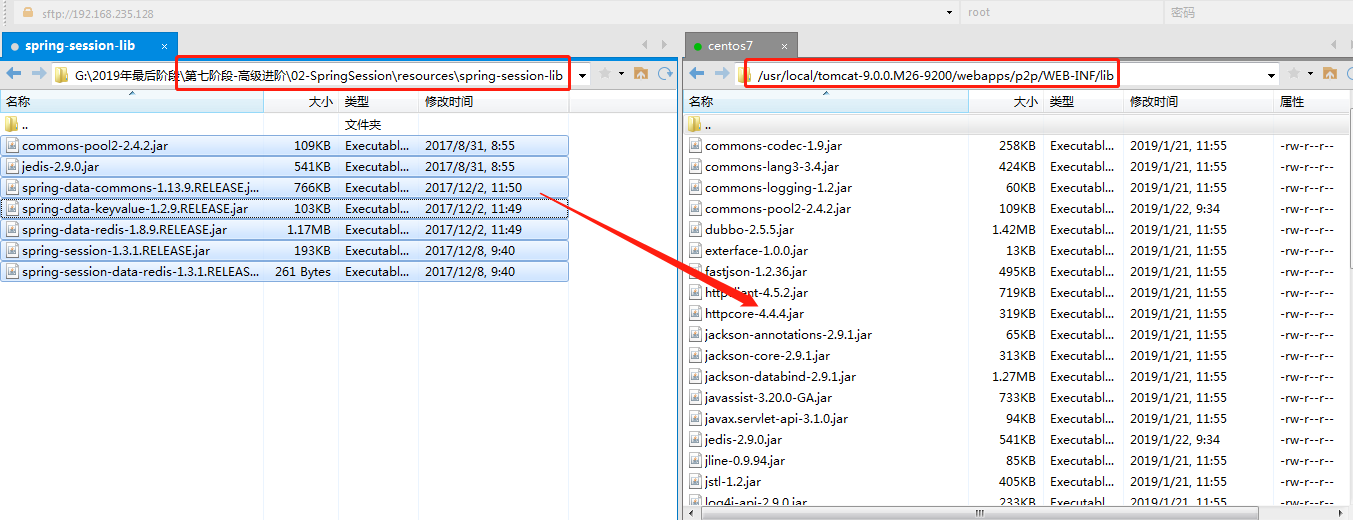
Task: Expand the local path history dropdown
Action: click(x=582, y=75)
